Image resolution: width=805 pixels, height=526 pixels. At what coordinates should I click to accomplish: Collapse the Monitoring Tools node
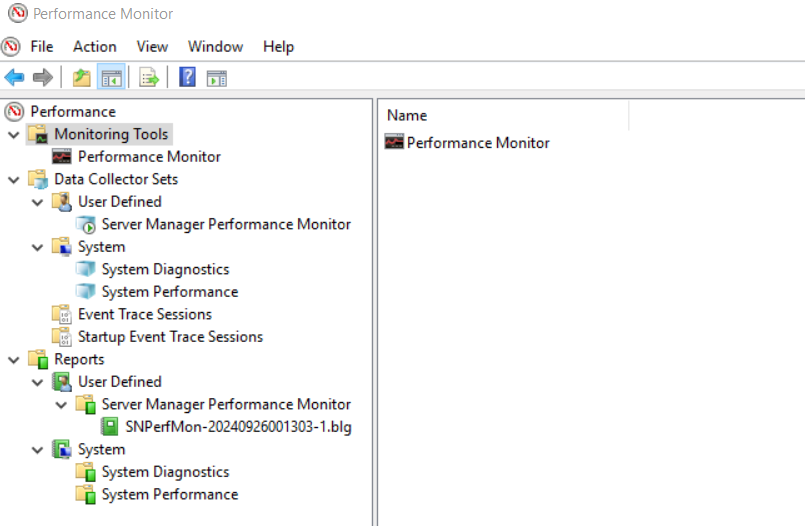click(x=14, y=135)
